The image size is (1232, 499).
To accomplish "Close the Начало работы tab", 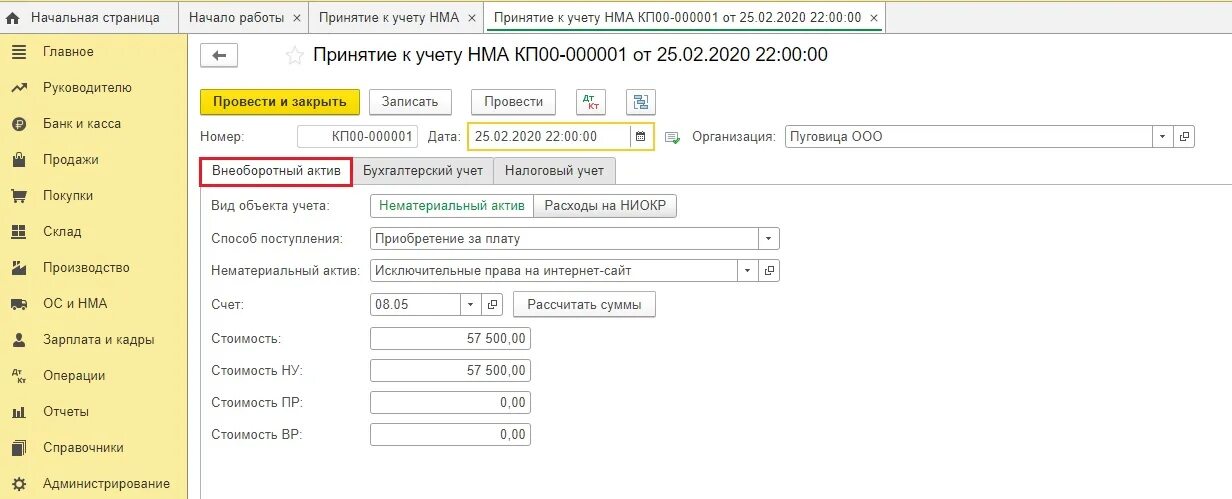I will point(295,18).
